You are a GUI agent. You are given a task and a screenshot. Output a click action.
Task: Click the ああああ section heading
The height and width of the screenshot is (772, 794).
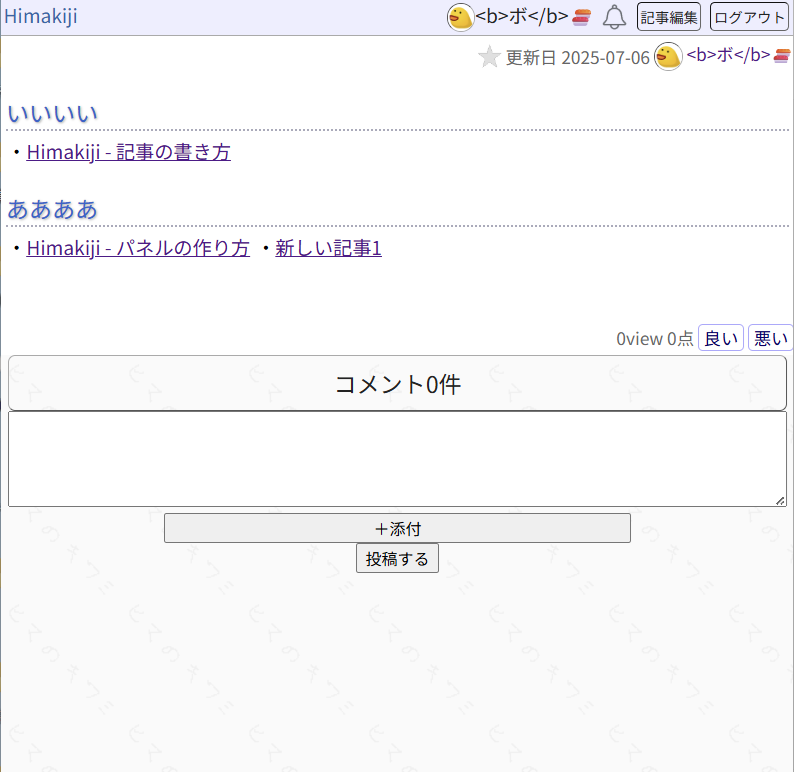pos(53,210)
